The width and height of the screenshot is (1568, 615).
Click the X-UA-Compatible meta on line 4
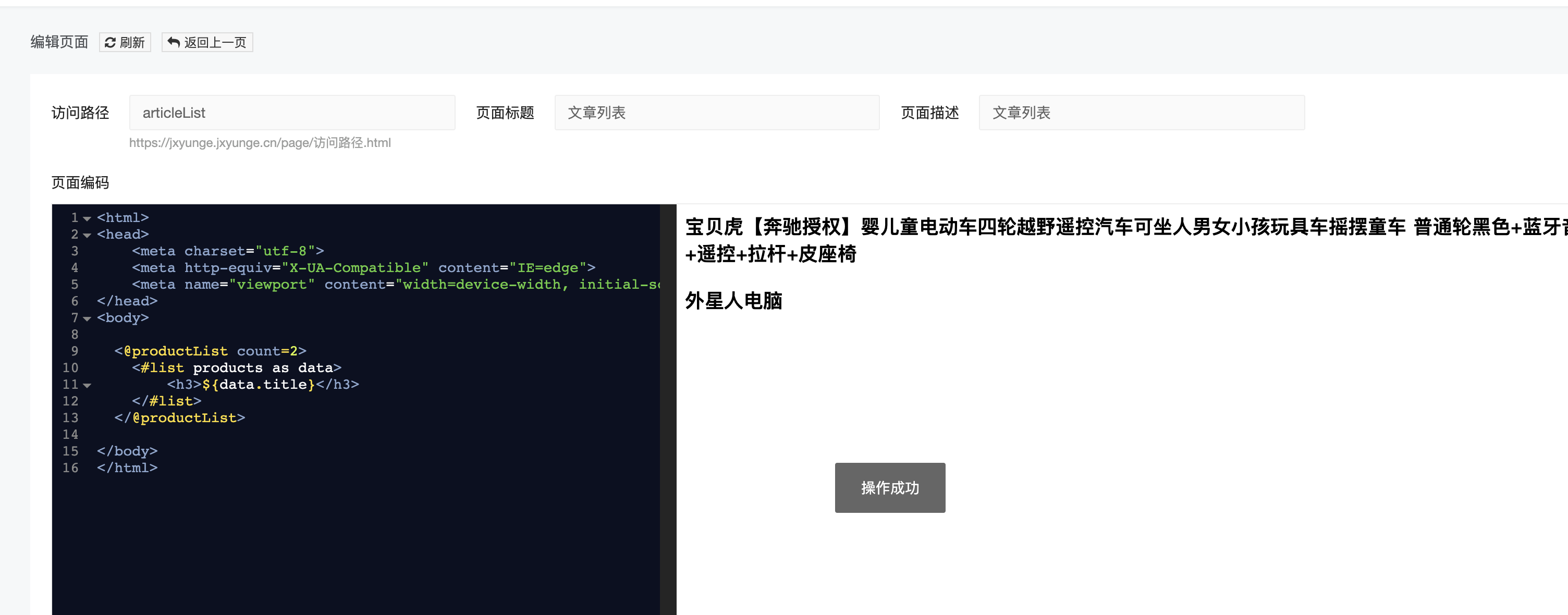363,268
